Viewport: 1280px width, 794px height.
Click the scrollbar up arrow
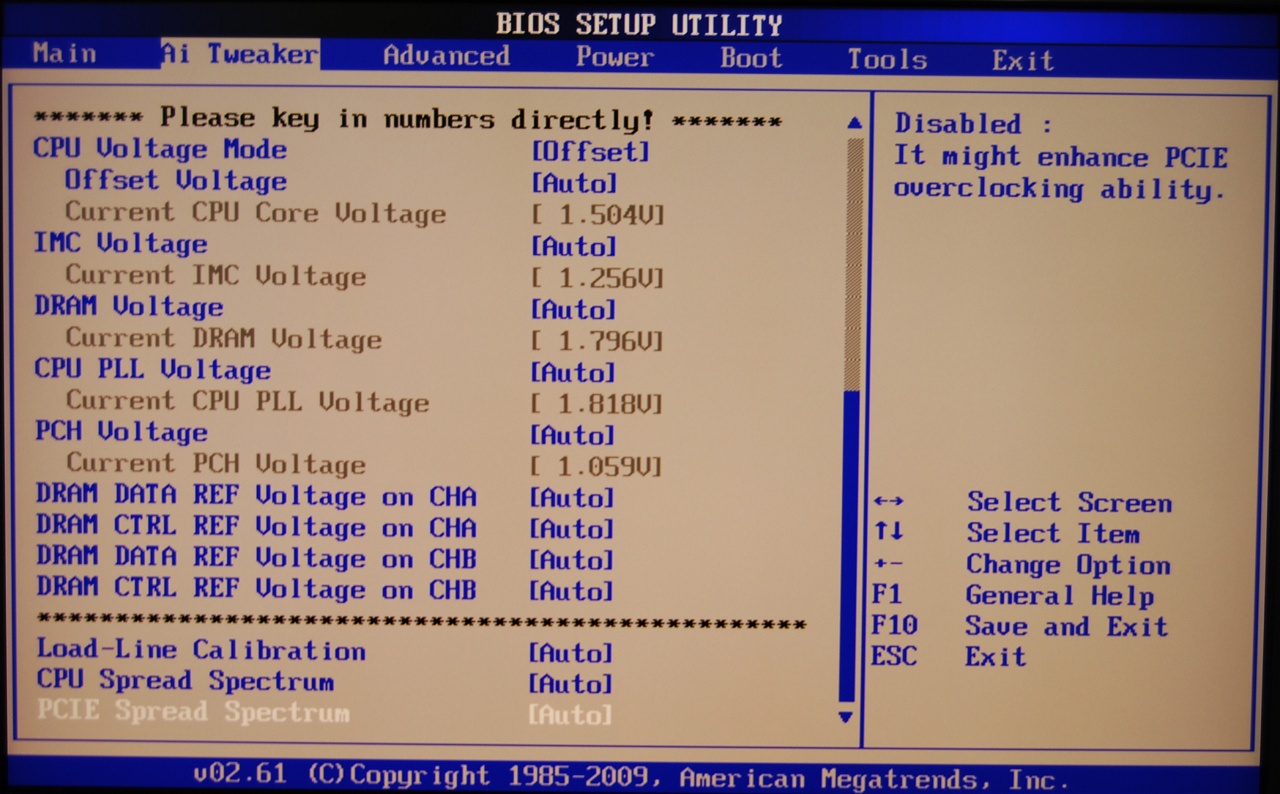[x=853, y=123]
